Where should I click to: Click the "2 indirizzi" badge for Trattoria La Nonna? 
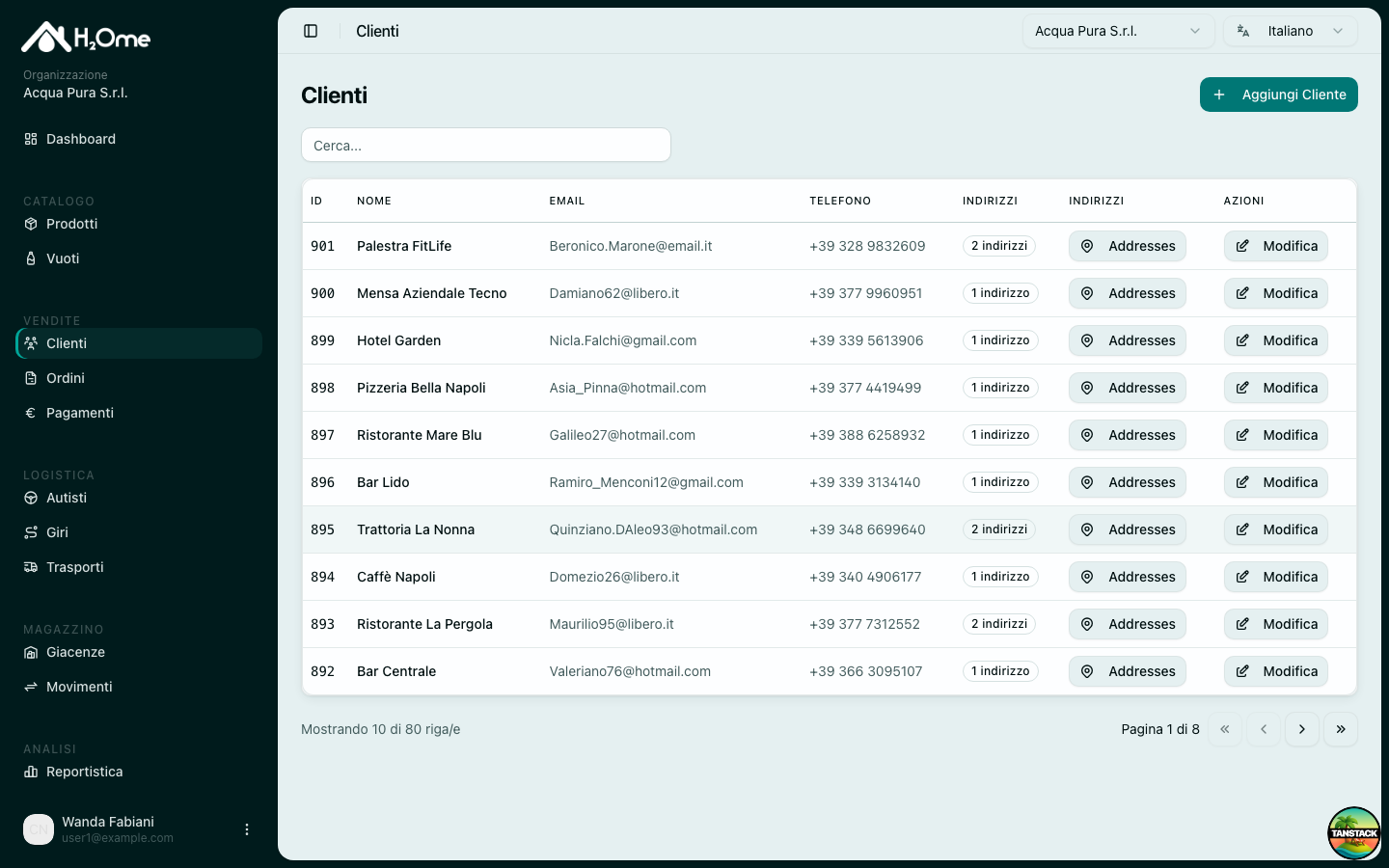999,529
